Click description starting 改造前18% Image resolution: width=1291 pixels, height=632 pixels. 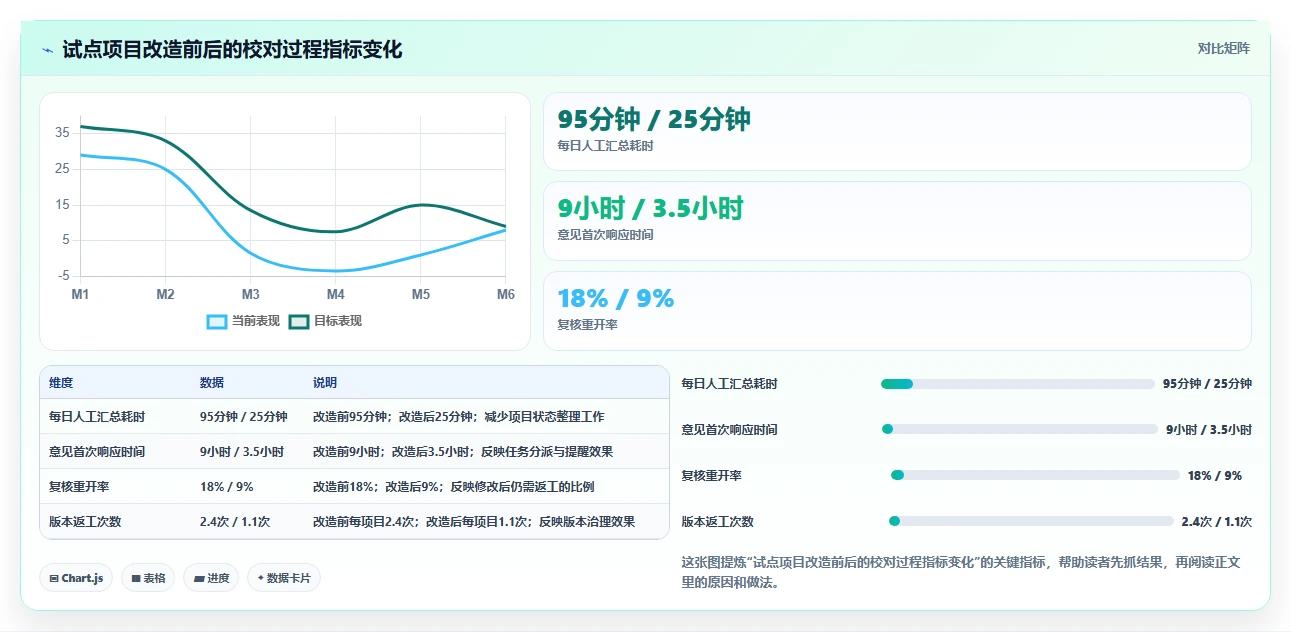click(x=454, y=487)
